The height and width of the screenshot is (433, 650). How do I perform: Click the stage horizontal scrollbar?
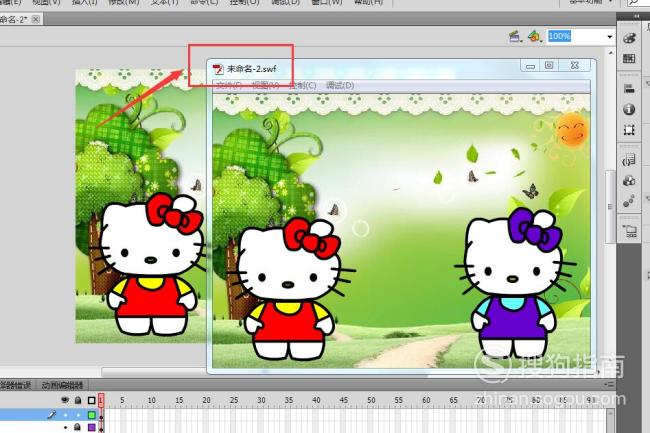tap(153, 372)
